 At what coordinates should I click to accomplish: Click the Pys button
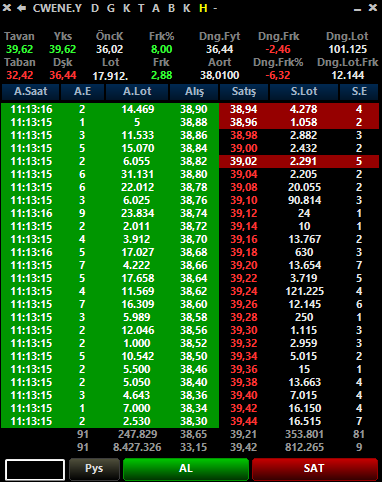click(x=94, y=469)
